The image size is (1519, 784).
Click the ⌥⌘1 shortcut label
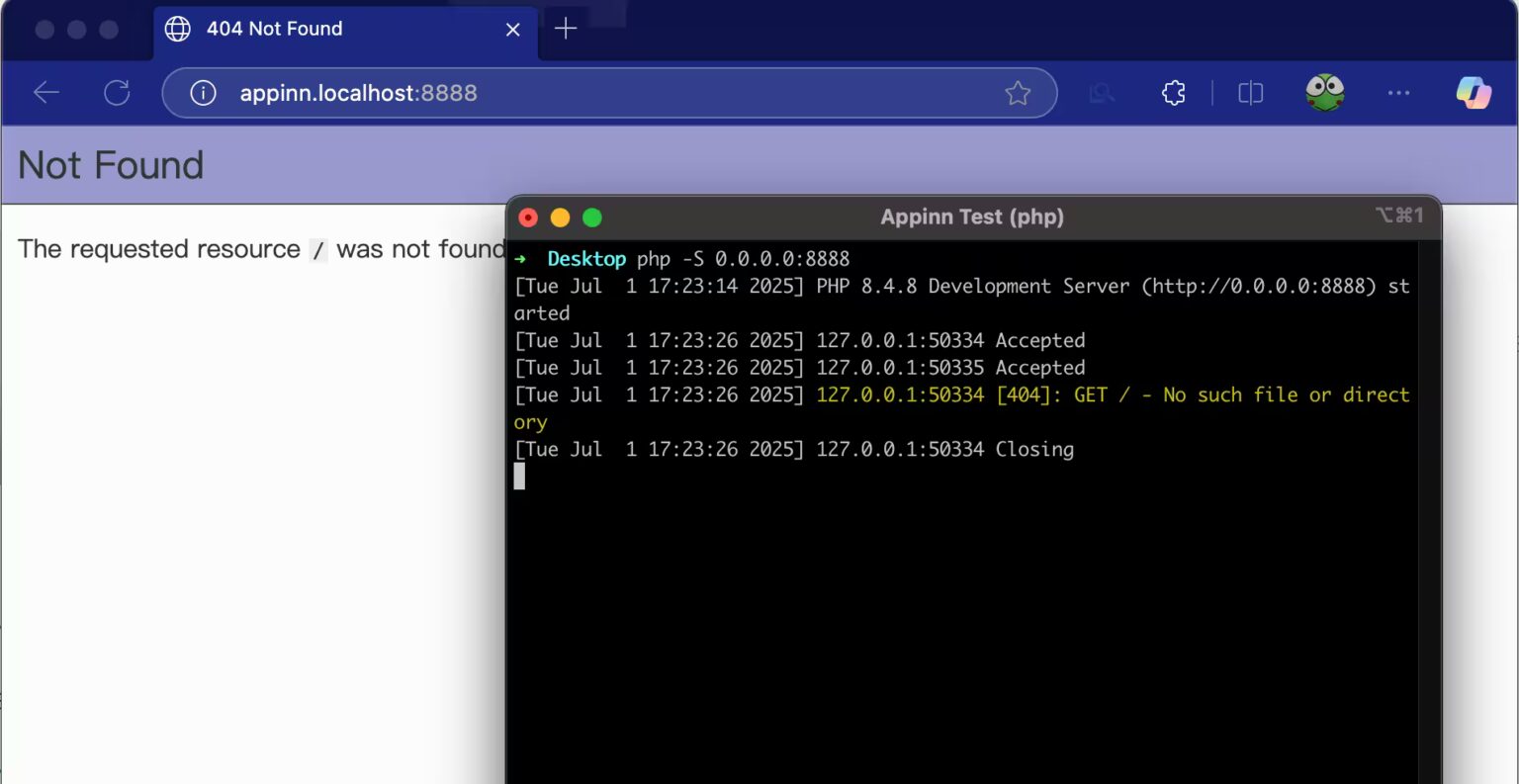1399,215
